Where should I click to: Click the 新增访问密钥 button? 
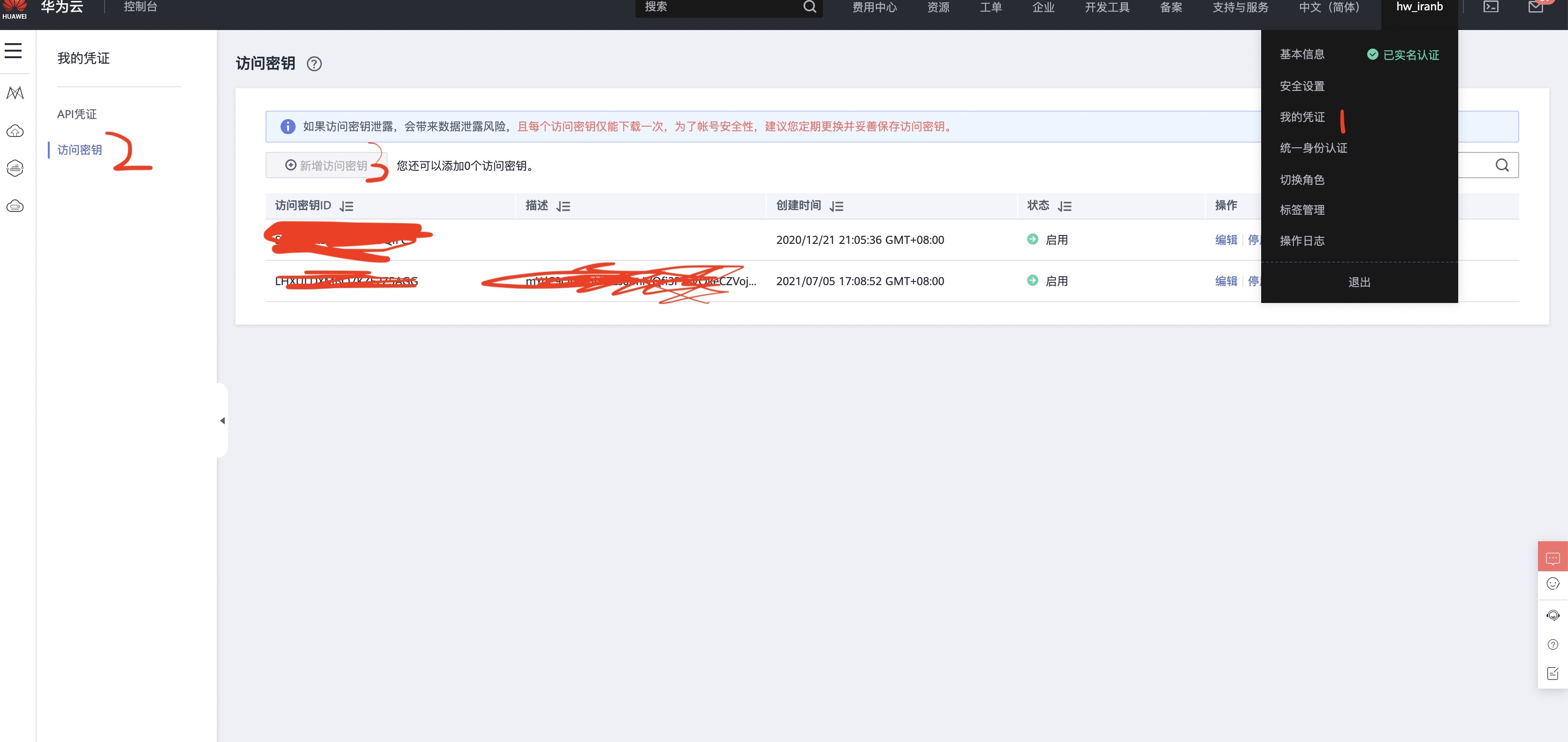(326, 166)
